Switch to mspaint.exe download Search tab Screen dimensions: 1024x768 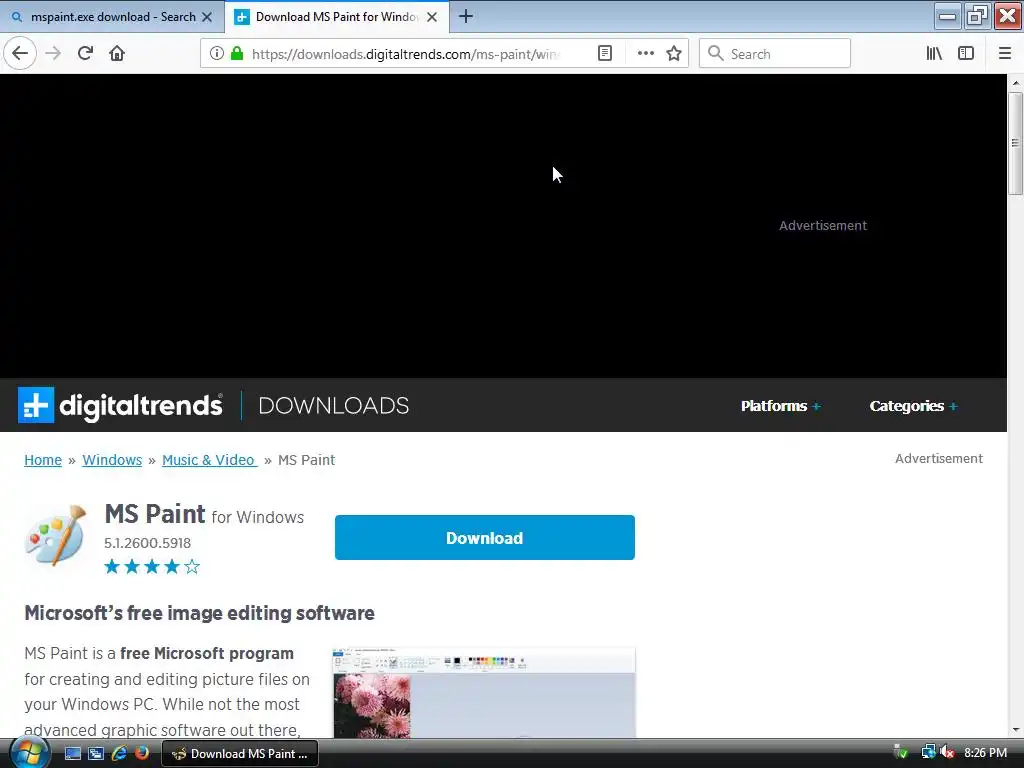pyautogui.click(x=112, y=17)
